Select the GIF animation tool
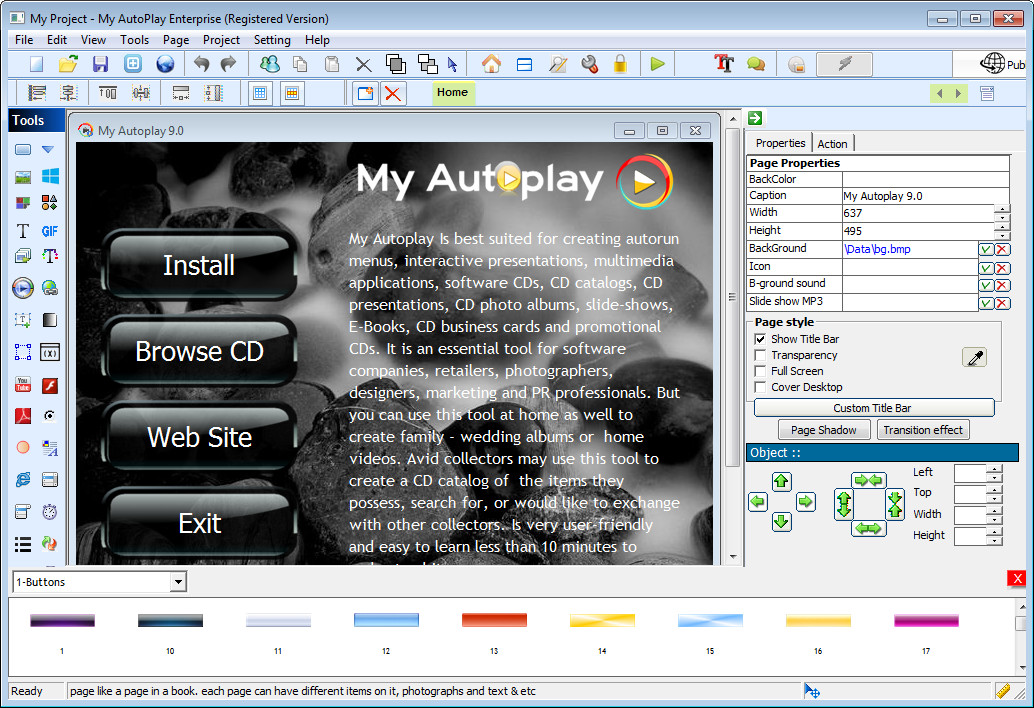The width and height of the screenshot is (1034, 708). coord(49,231)
